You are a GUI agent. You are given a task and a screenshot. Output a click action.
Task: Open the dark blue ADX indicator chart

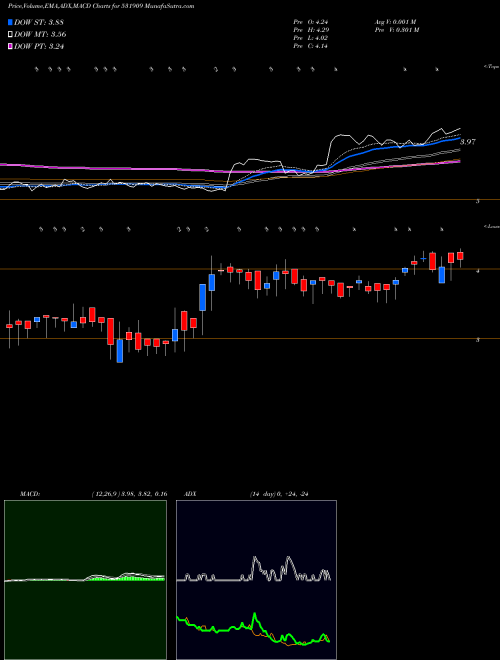(x=256, y=580)
